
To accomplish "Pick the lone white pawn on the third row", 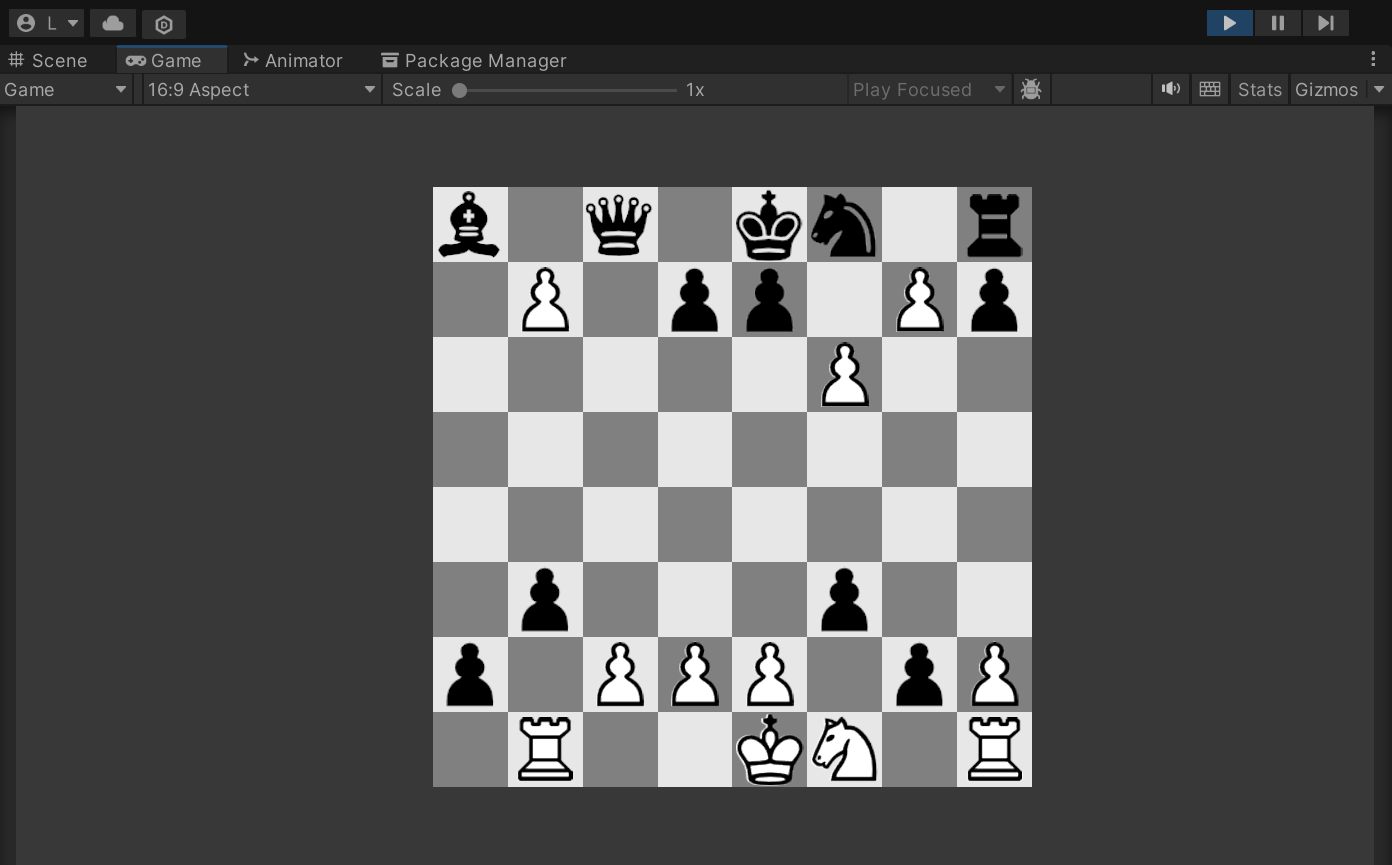I will (844, 375).
